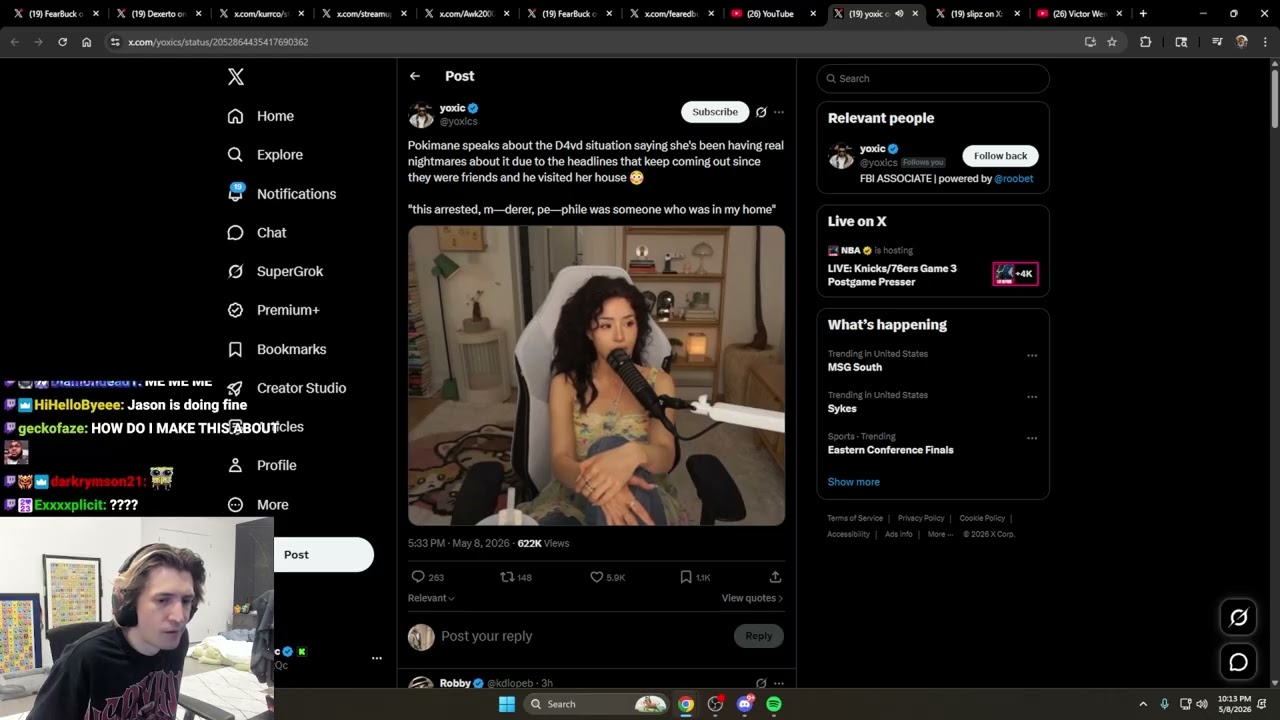
Task: Open options for the MSG South trend
Action: pyautogui.click(x=1032, y=355)
